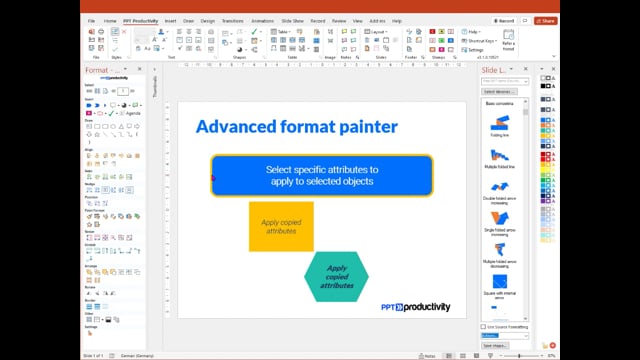The height and width of the screenshot is (360, 640).
Task: Click the Select libraries button
Action: click(500, 92)
